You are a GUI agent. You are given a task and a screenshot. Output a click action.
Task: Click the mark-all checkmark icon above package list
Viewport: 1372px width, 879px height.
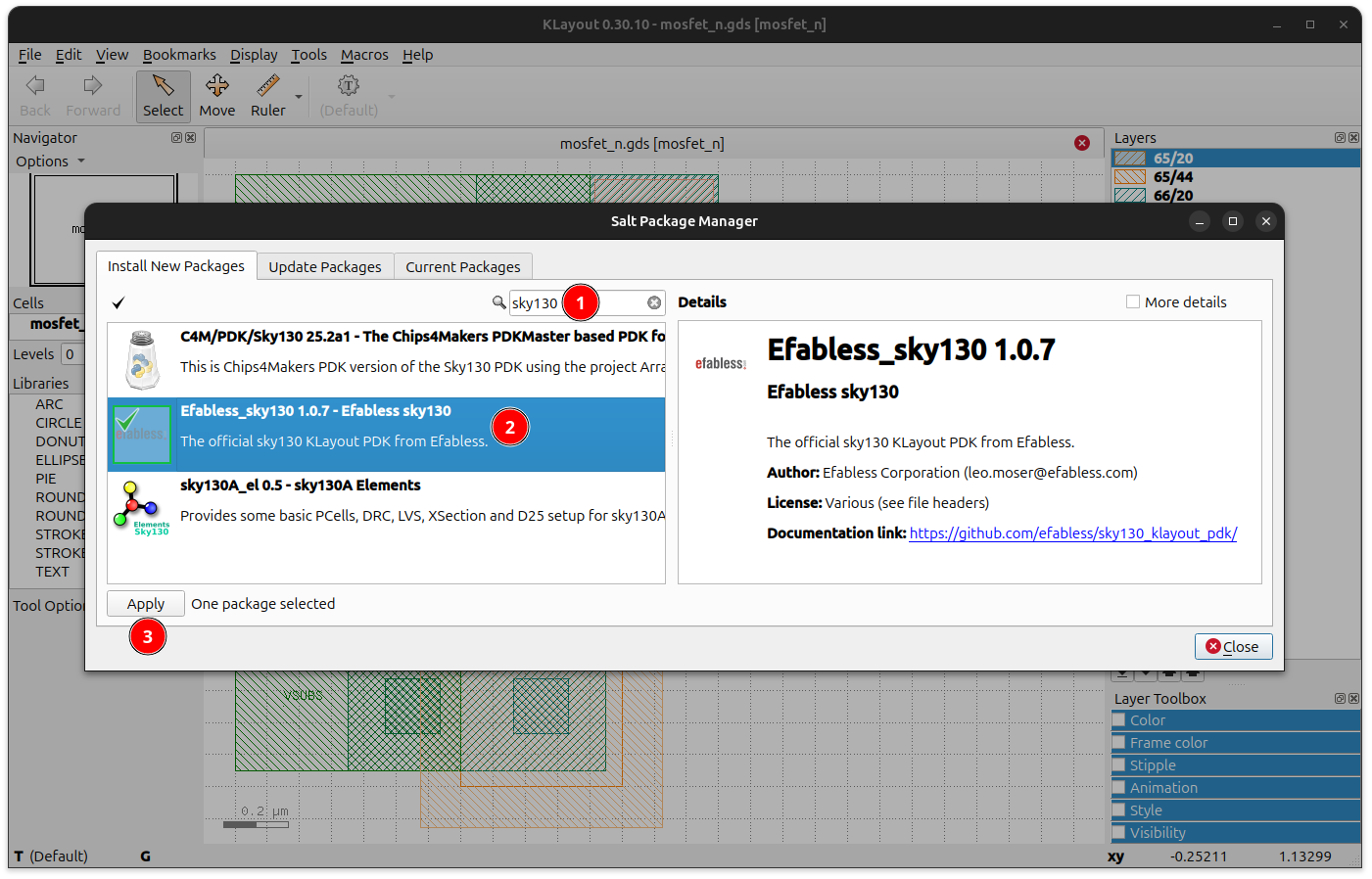[x=118, y=303]
